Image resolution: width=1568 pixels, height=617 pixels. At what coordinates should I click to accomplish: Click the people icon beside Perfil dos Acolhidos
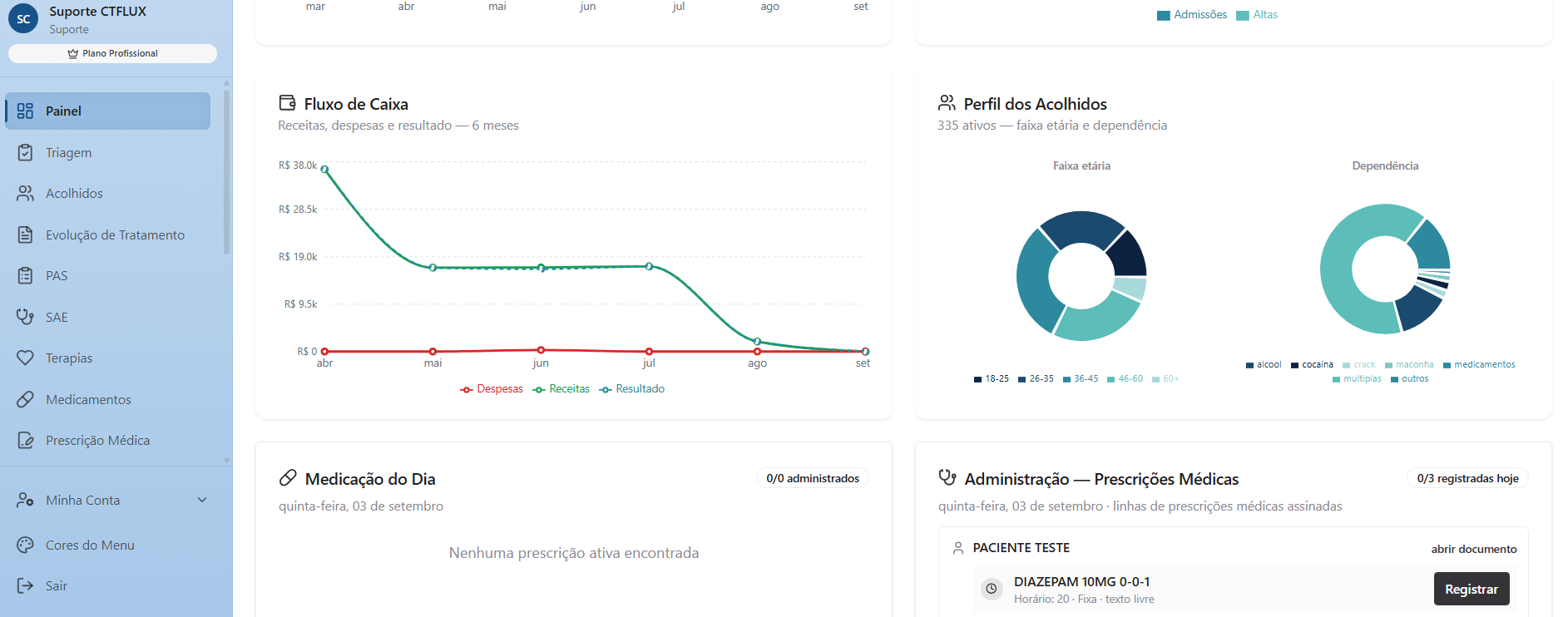(x=947, y=103)
